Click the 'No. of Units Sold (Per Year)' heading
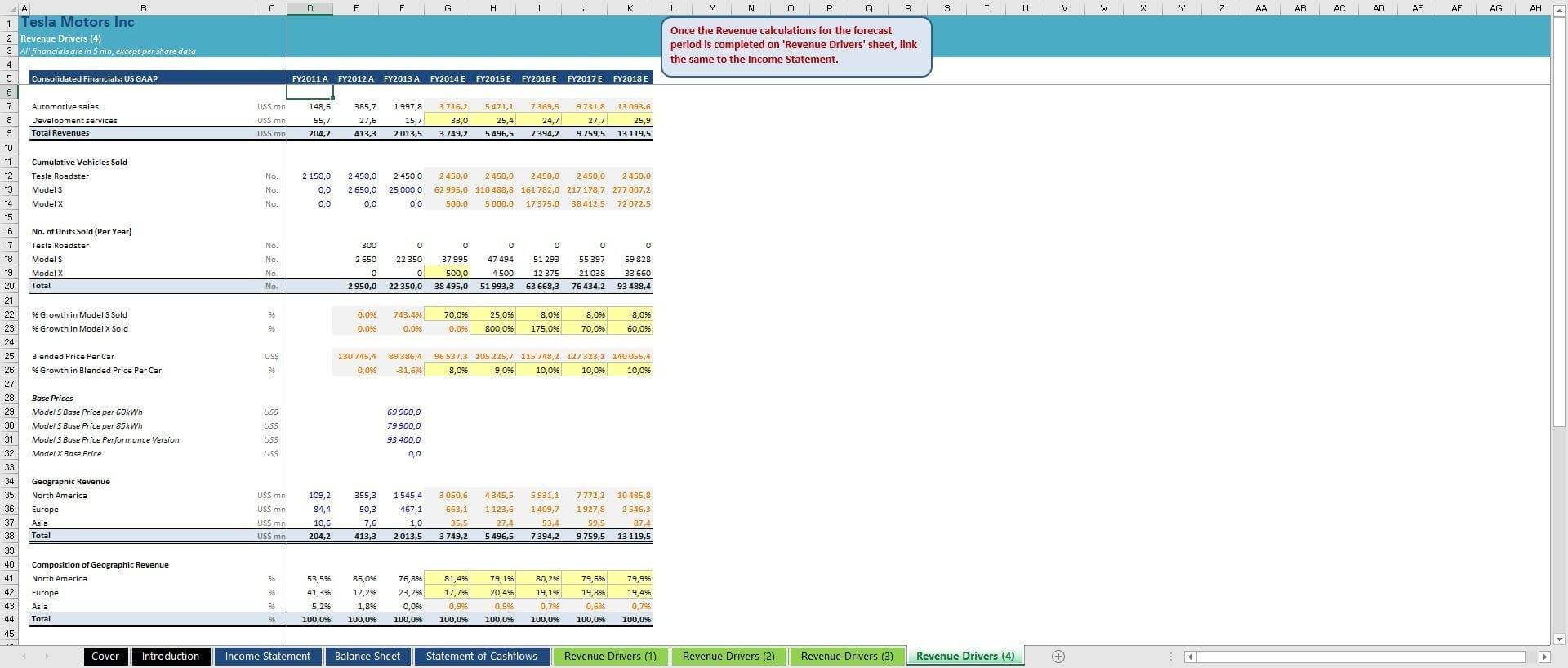The height and width of the screenshot is (668, 1568). tap(82, 231)
